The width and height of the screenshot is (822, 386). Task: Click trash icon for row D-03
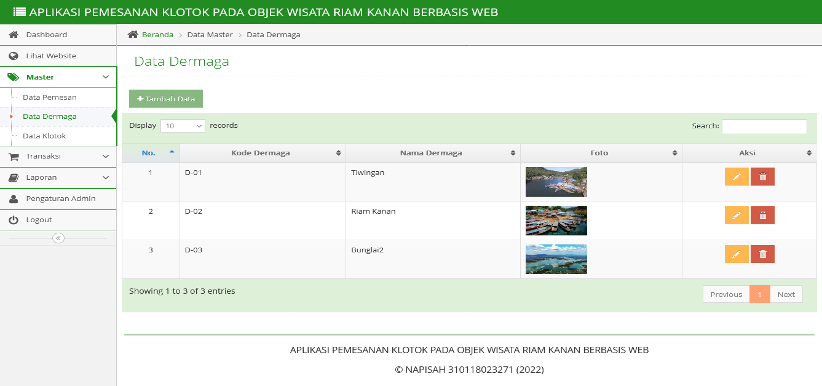click(763, 254)
